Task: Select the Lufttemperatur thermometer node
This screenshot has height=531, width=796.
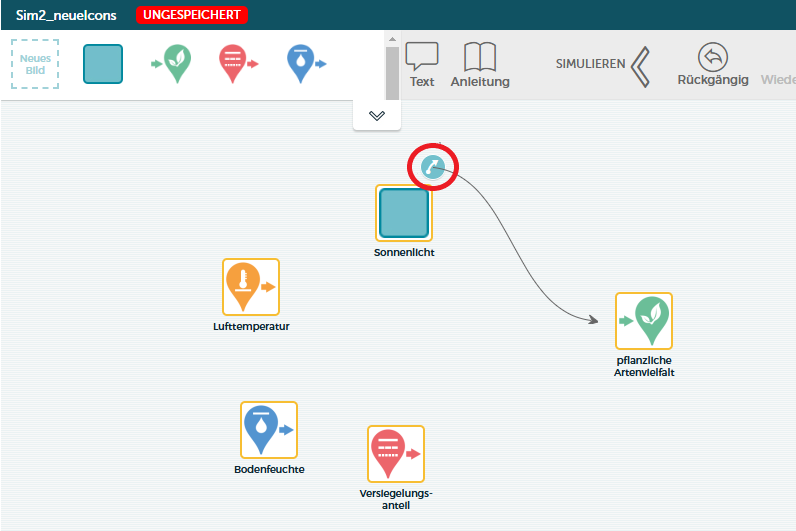Action: [250, 287]
